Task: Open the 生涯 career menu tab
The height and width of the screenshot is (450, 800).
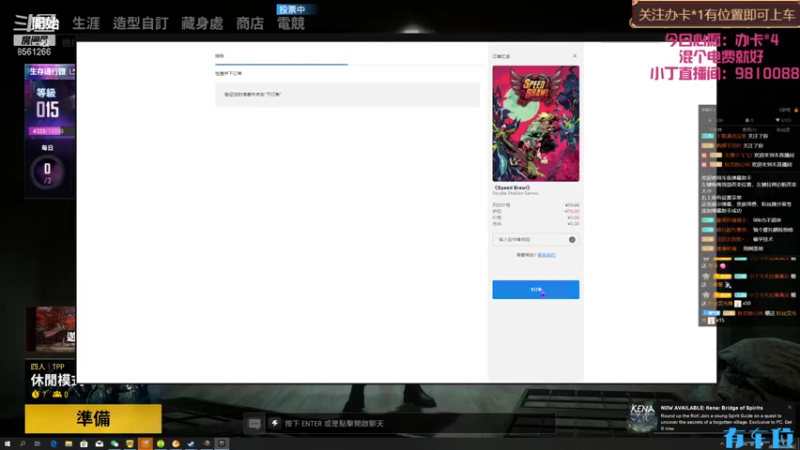Action: [86, 23]
